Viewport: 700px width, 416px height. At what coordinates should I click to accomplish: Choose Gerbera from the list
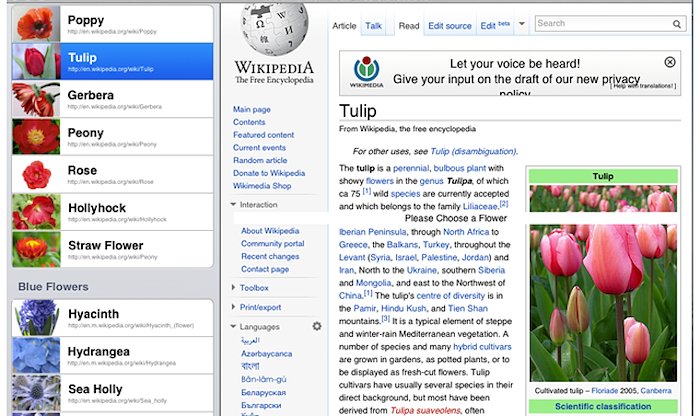click(x=112, y=99)
